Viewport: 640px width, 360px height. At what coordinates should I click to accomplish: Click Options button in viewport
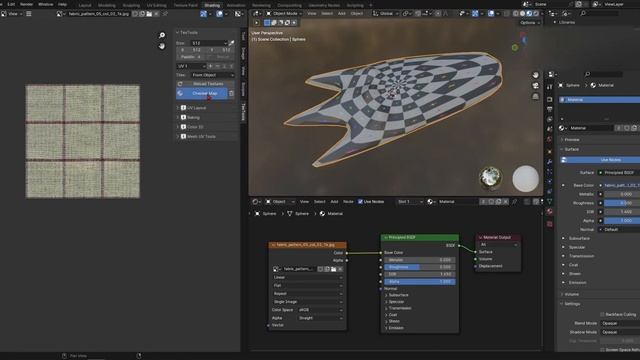pos(530,23)
